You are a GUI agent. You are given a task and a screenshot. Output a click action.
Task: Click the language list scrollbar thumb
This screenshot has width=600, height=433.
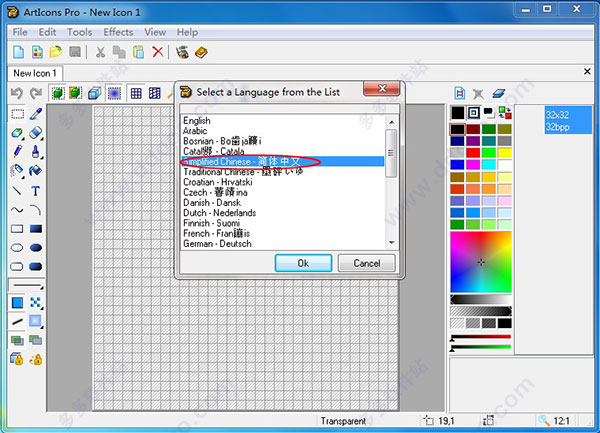coord(391,153)
